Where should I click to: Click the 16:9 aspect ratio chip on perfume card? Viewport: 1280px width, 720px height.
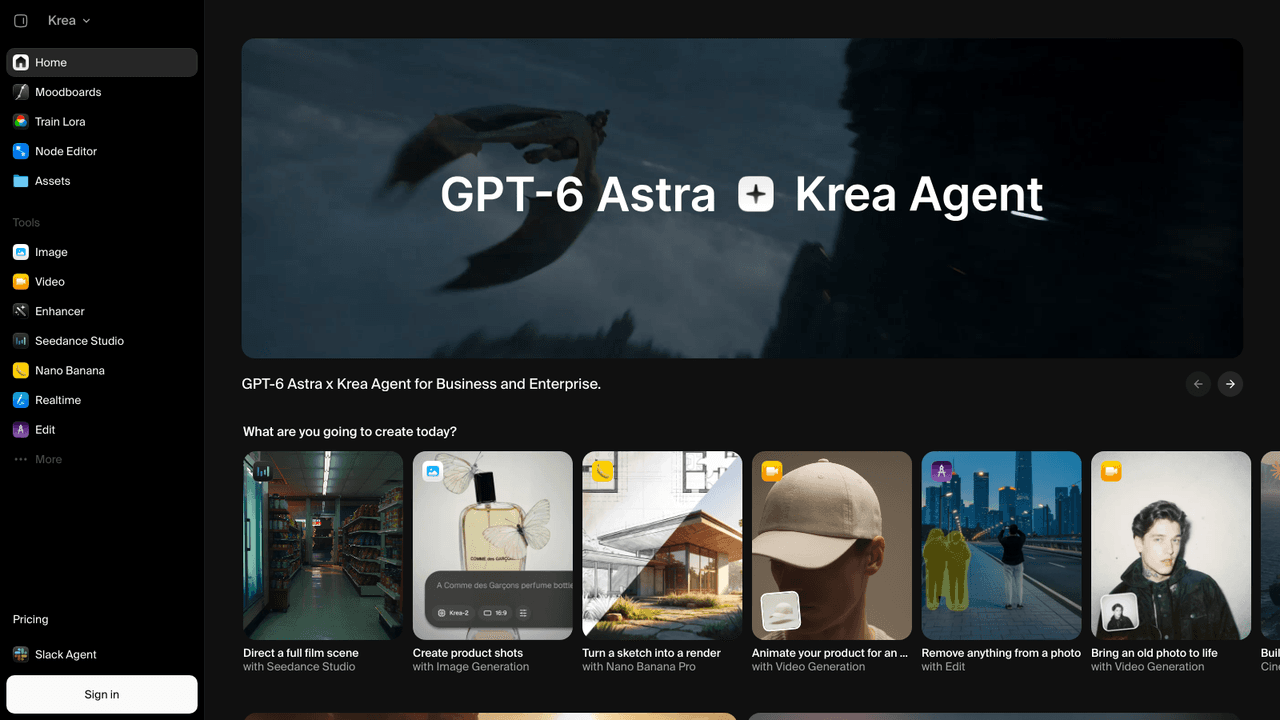[495, 613]
